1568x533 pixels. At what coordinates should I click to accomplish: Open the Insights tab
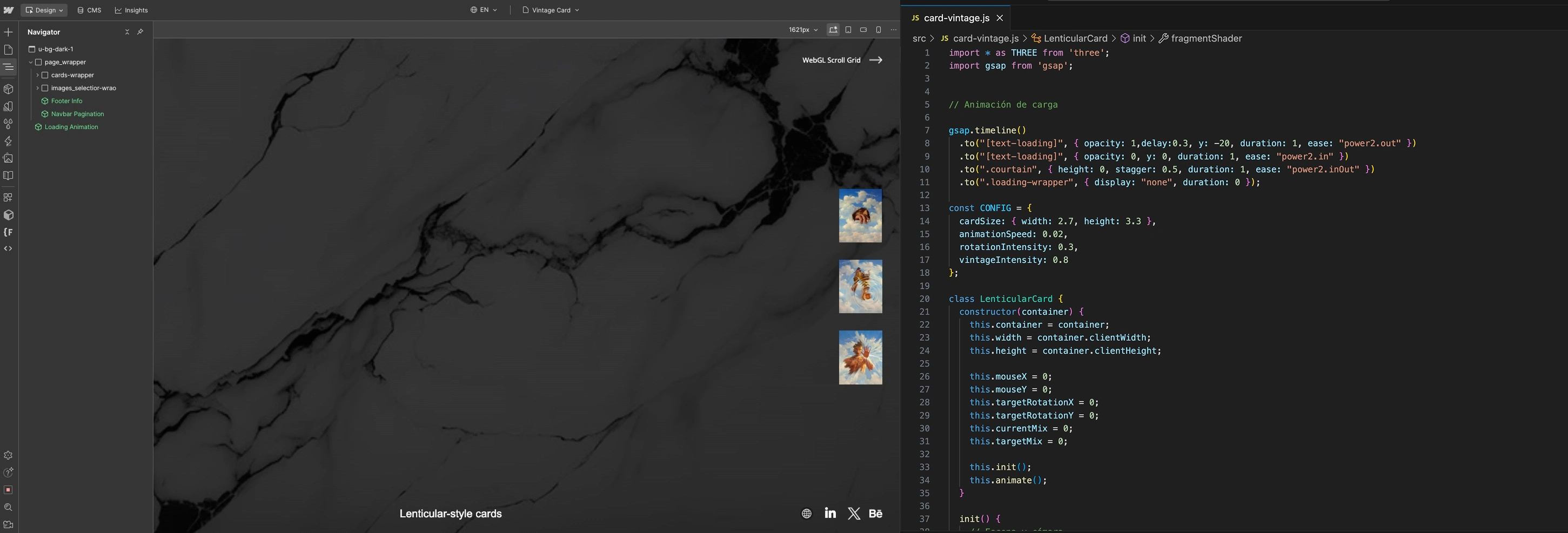click(131, 10)
